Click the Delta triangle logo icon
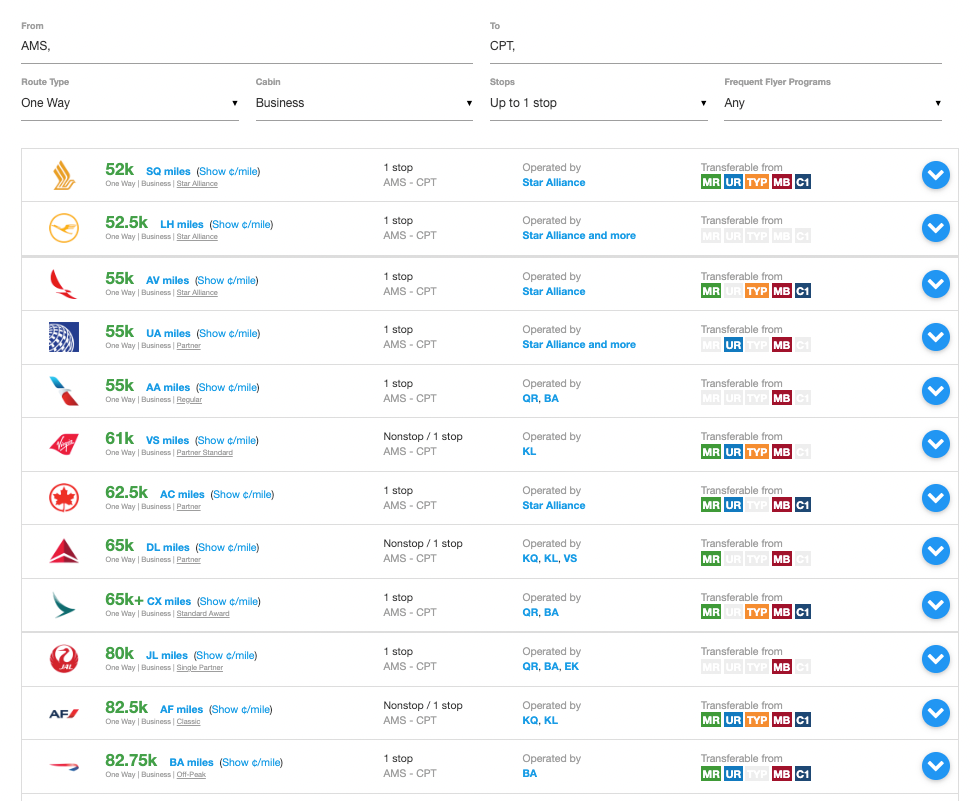The height and width of the screenshot is (801, 970). coord(64,551)
